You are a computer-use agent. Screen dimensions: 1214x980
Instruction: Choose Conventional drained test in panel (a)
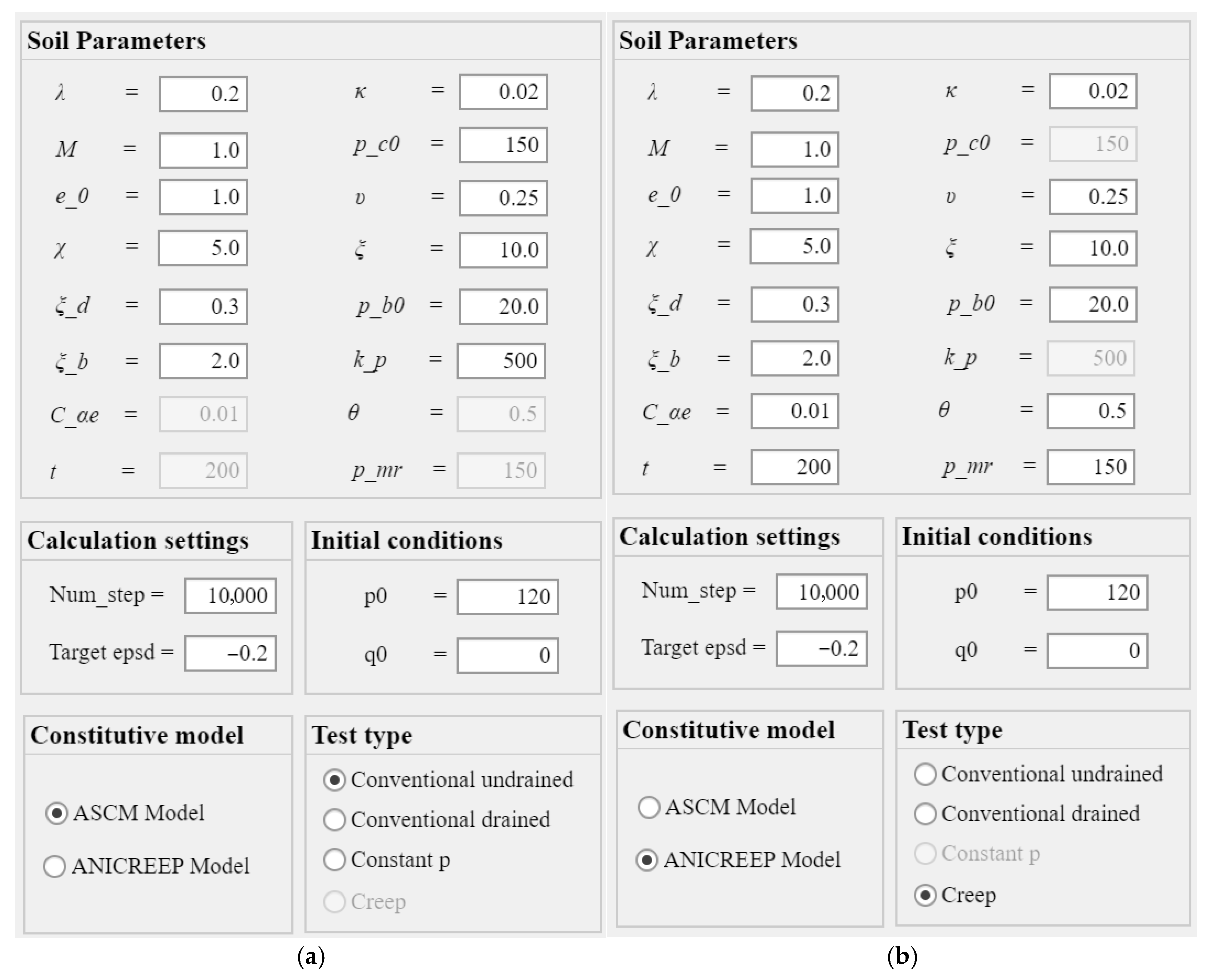[334, 820]
